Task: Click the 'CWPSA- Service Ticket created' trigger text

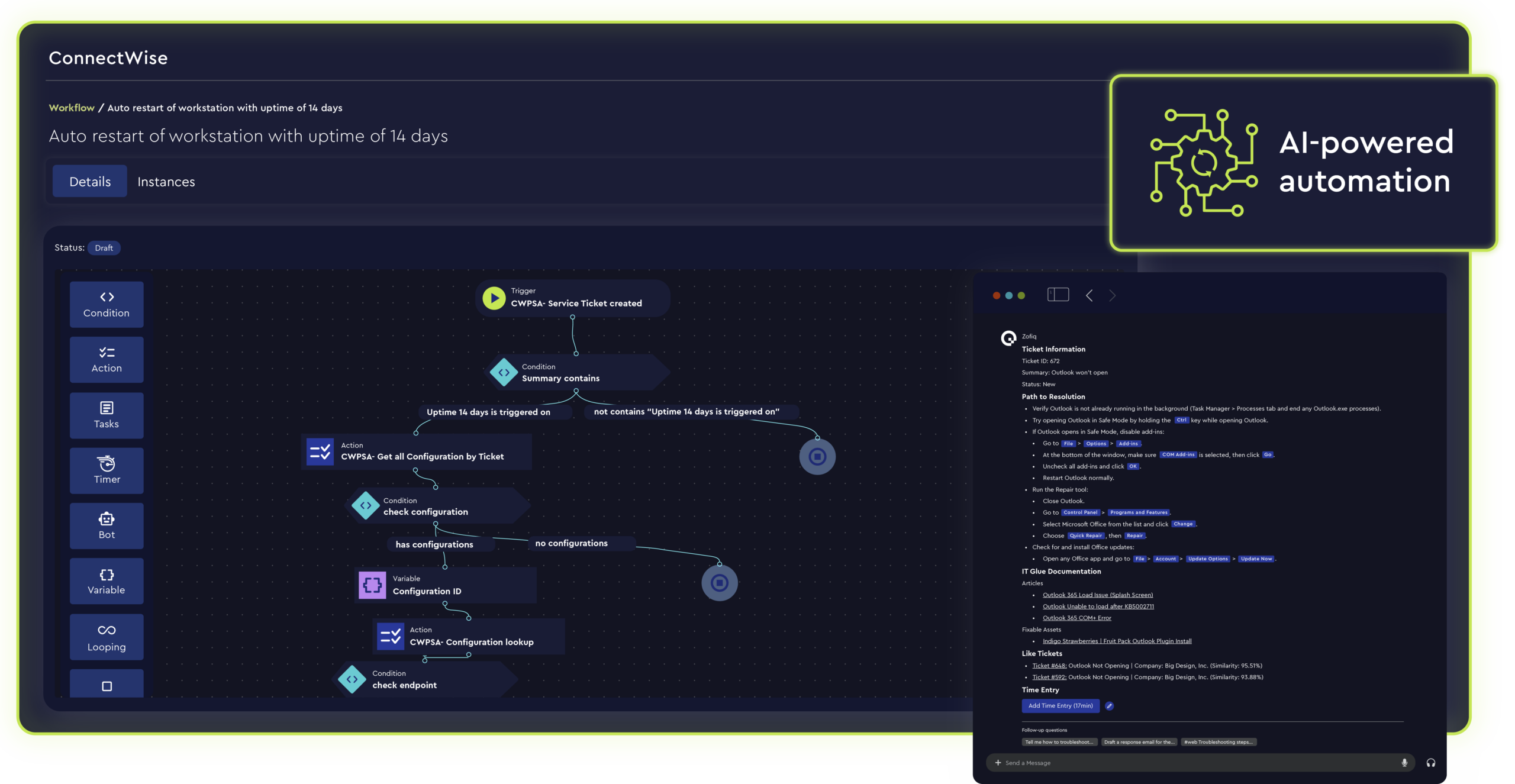Action: coord(576,304)
